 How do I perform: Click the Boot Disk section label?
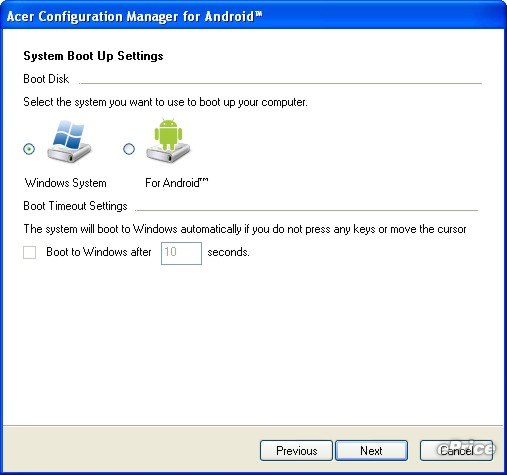[46, 79]
